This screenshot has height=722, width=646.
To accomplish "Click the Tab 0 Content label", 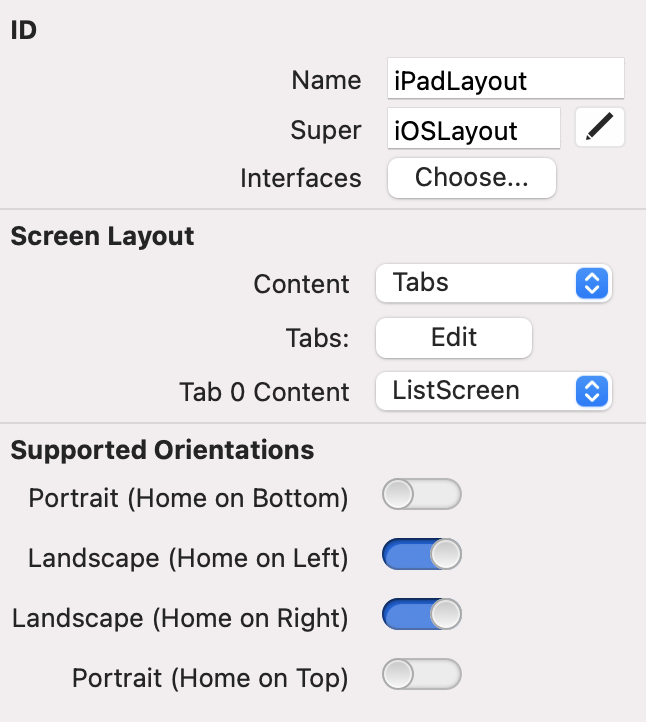I will pos(264,391).
